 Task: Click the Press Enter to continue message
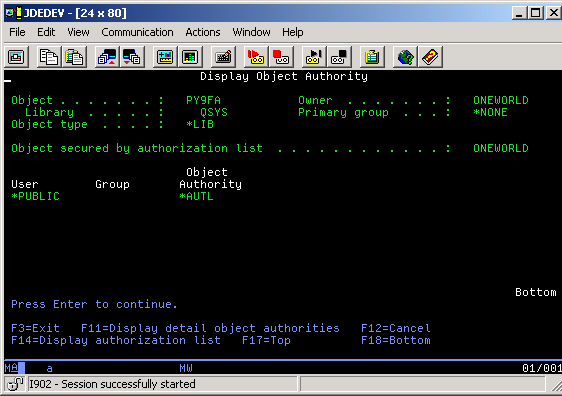(x=94, y=305)
